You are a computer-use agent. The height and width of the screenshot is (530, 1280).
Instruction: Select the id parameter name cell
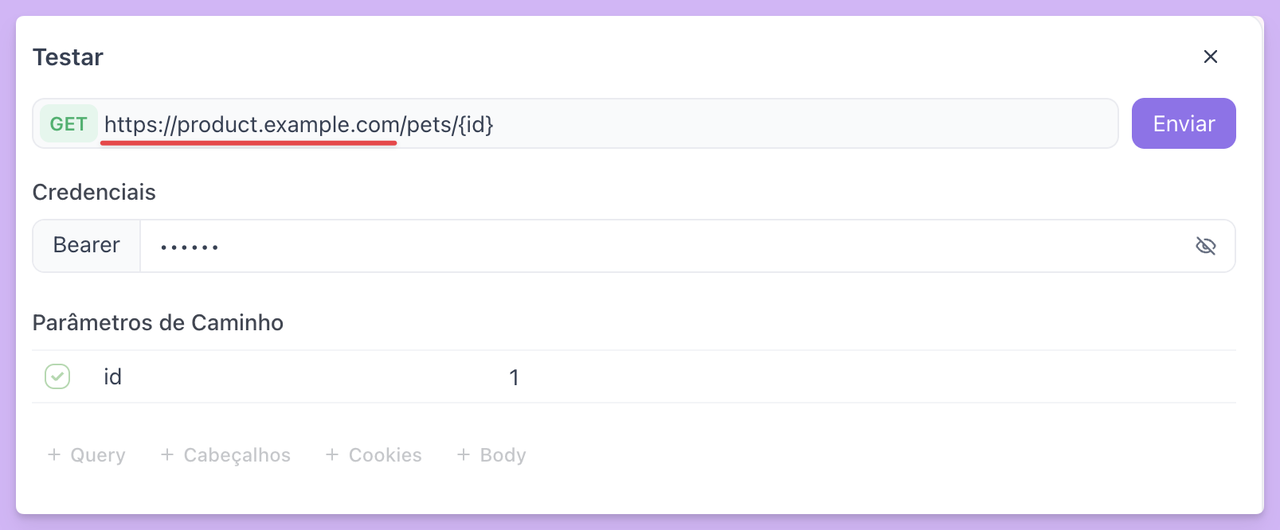tap(113, 377)
